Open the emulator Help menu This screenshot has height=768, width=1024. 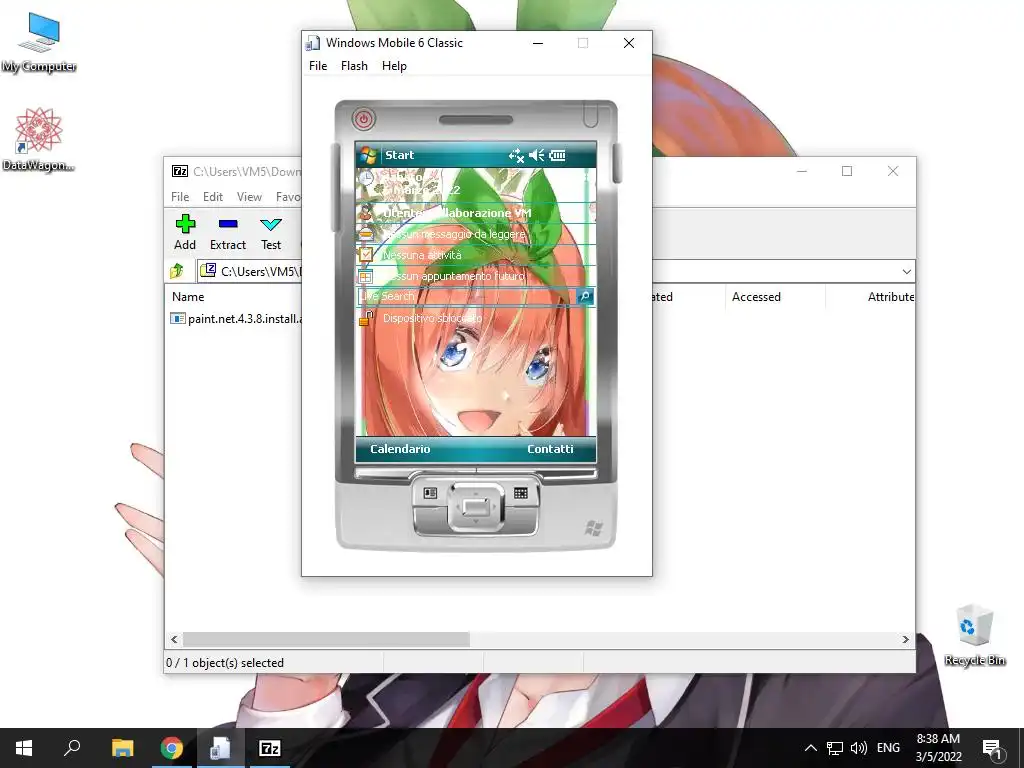pos(394,66)
